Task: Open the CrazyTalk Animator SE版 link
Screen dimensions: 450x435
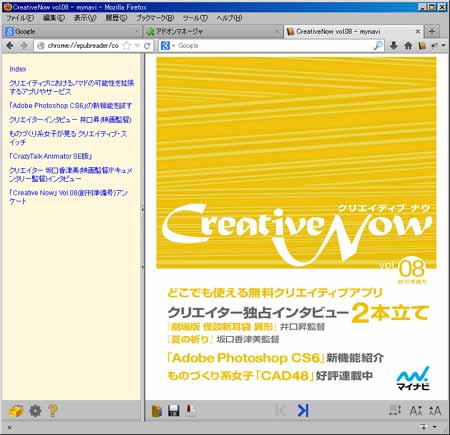Action: 50,156
